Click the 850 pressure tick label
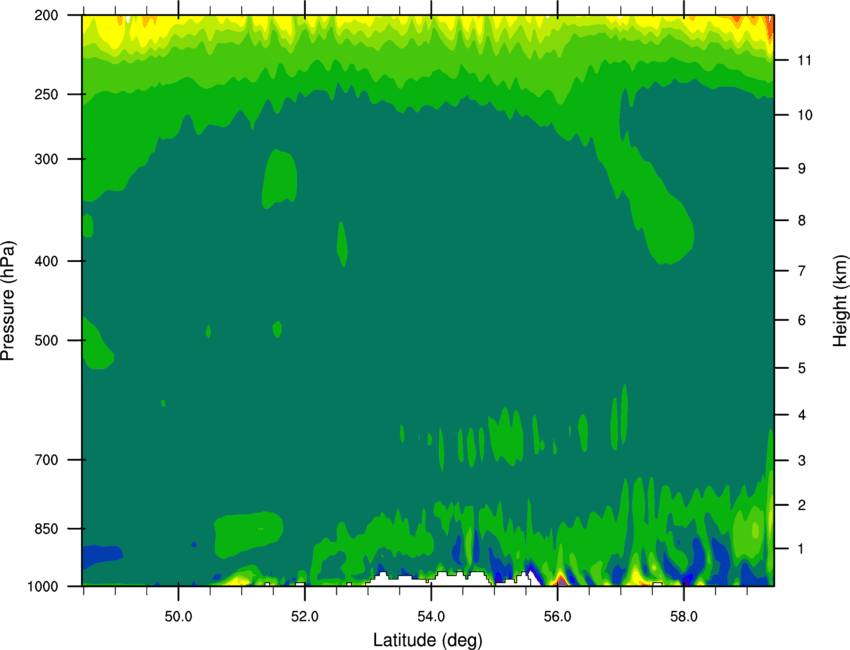Image resolution: width=850 pixels, height=650 pixels. [46, 529]
